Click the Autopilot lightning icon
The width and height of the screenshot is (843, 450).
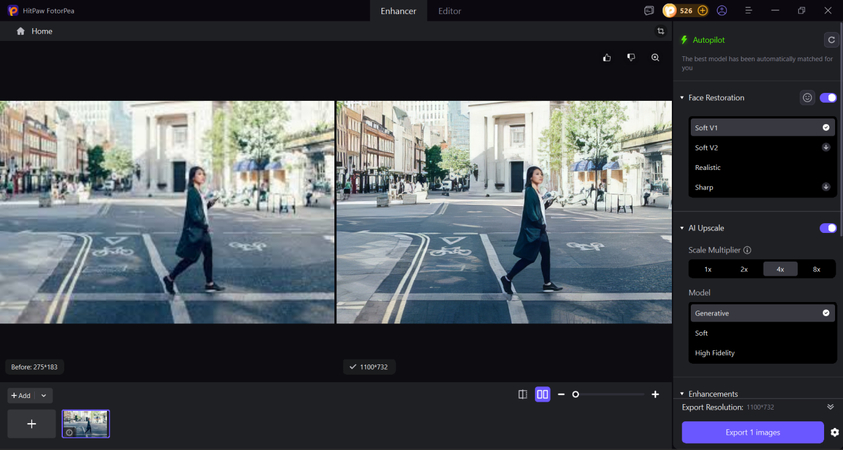[684, 40]
